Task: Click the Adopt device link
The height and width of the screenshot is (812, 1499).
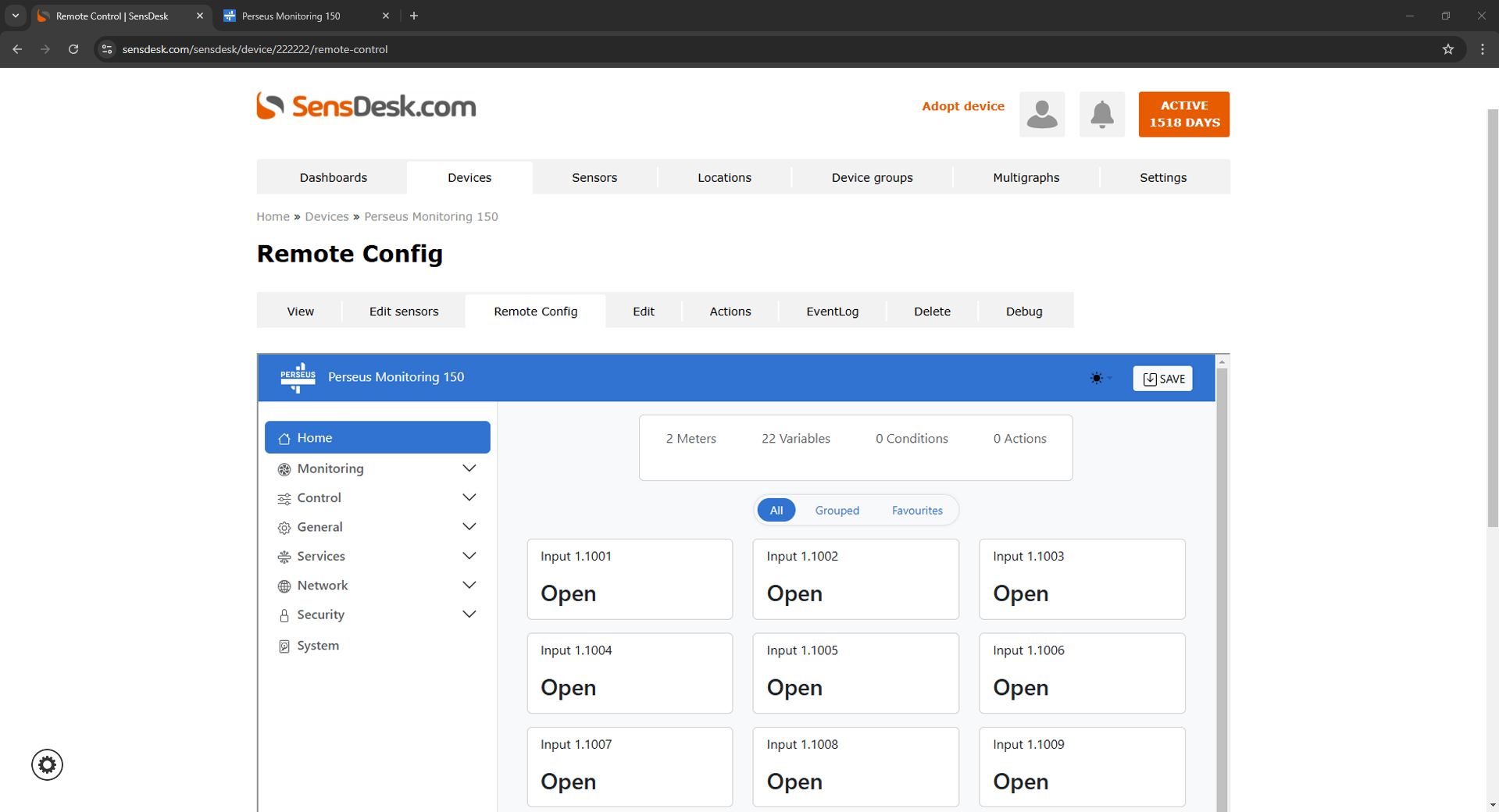Action: click(962, 106)
